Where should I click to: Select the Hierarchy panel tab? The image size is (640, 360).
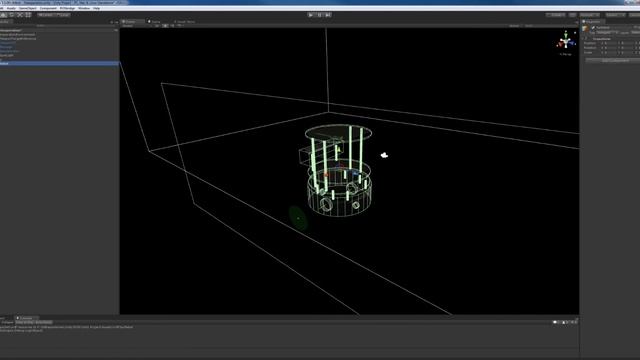(x=6, y=22)
